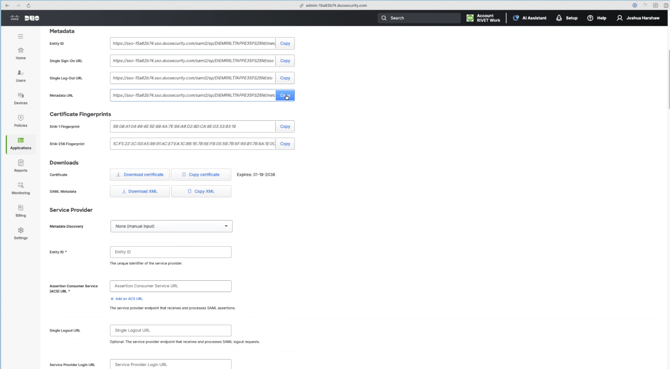Image resolution: width=670 pixels, height=369 pixels.
Task: Open Policies from the left navigation
Action: [21, 121]
